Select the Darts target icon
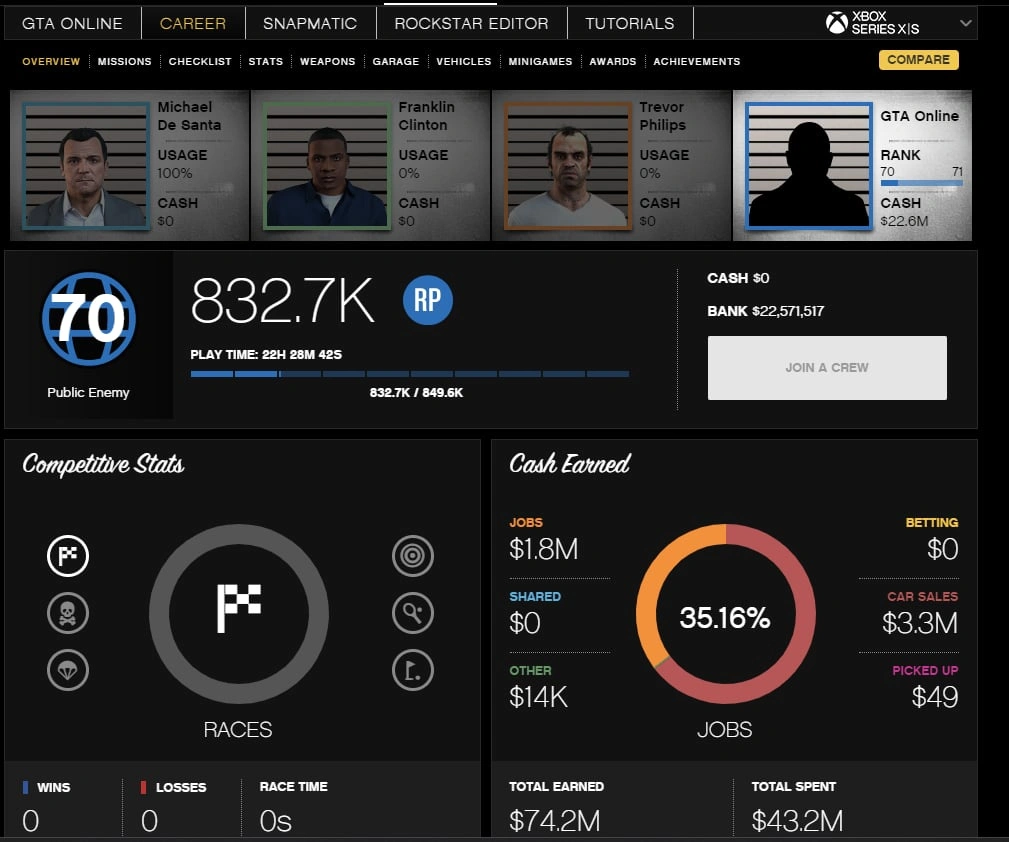The height and width of the screenshot is (842, 1009). pyautogui.click(x=412, y=556)
